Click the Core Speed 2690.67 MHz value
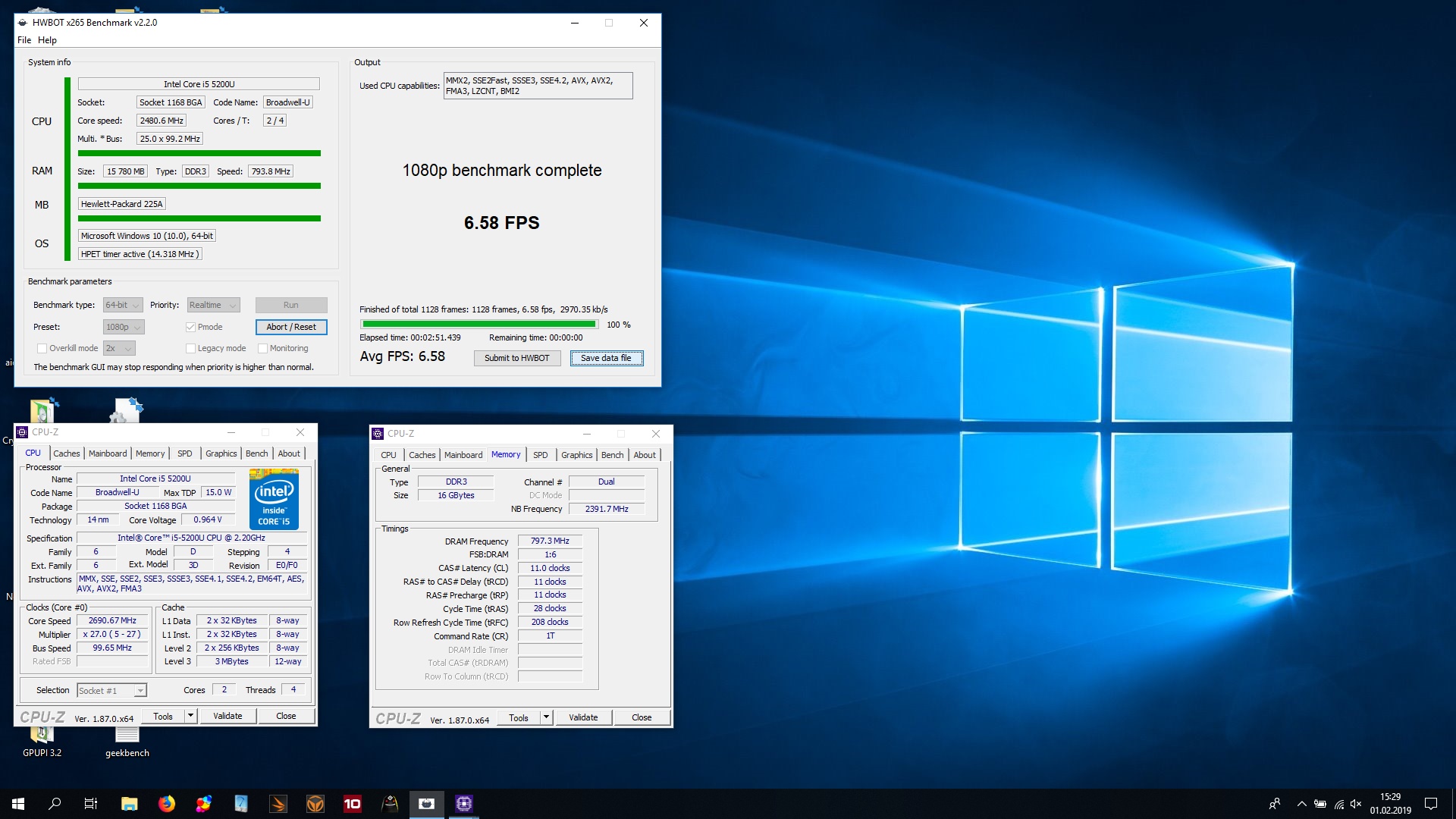This screenshot has width=1456, height=819. [112, 620]
